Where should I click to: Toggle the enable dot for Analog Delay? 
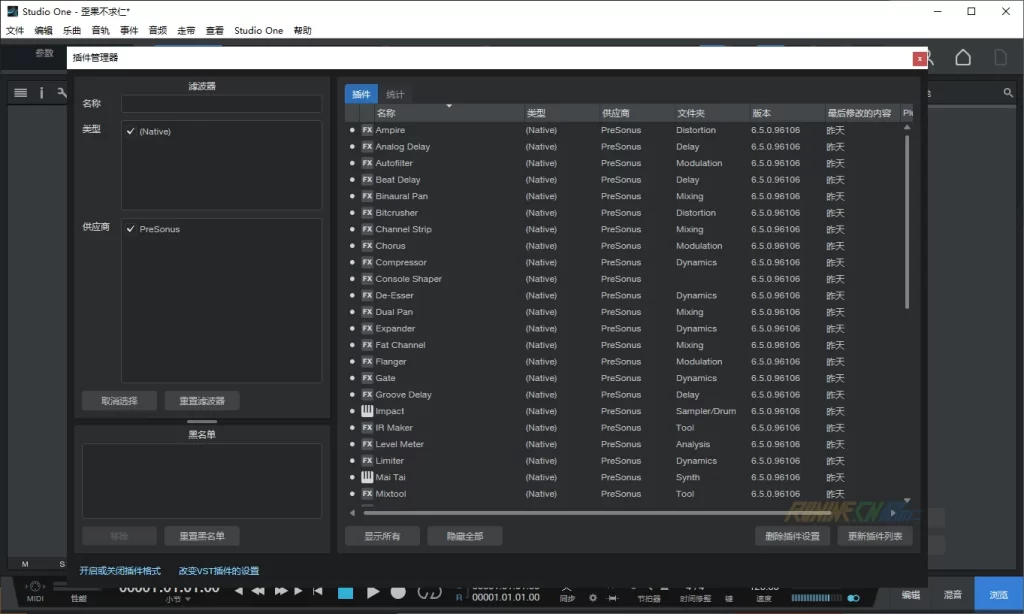tap(352, 147)
